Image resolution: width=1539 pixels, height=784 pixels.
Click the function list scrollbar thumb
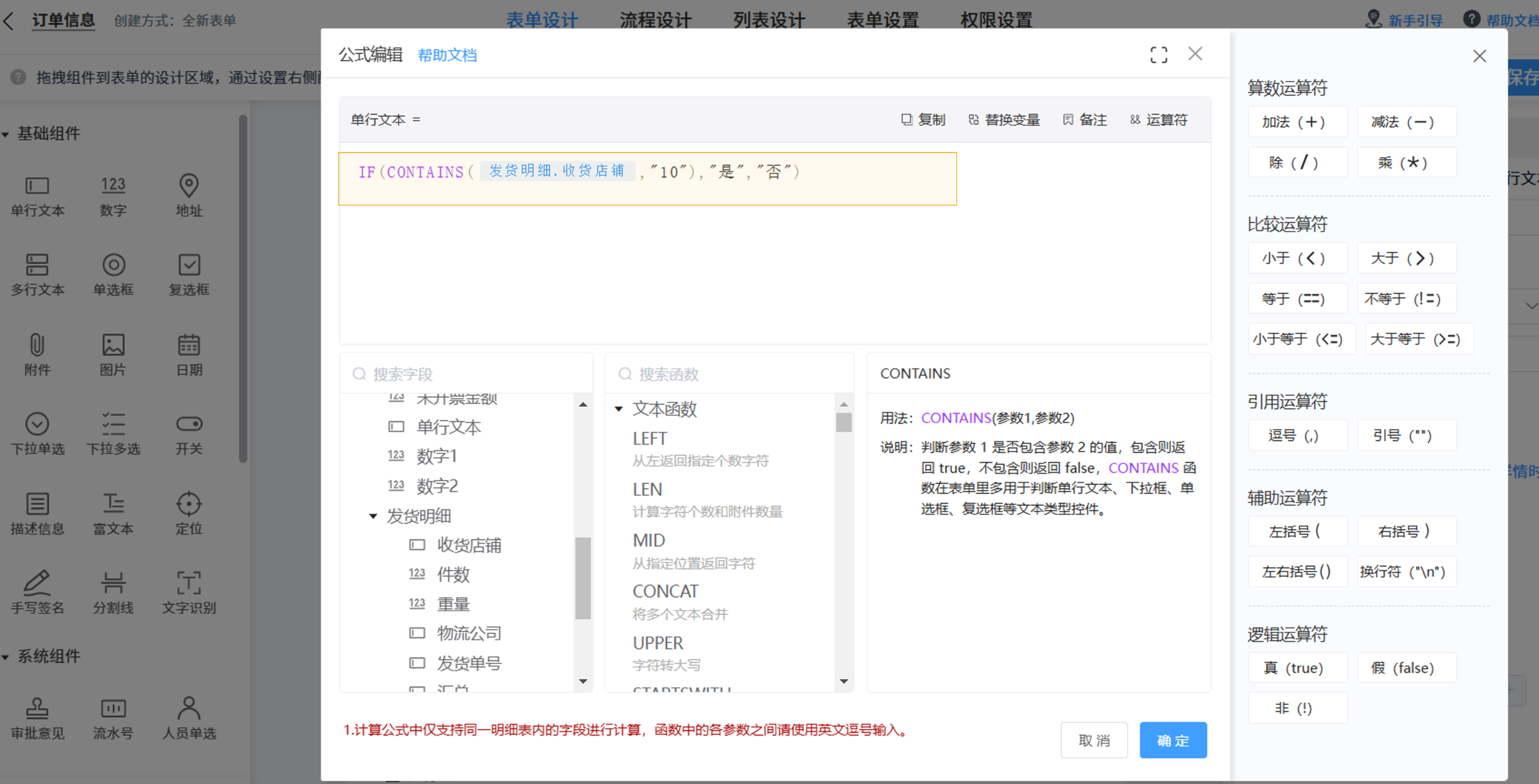[843, 422]
